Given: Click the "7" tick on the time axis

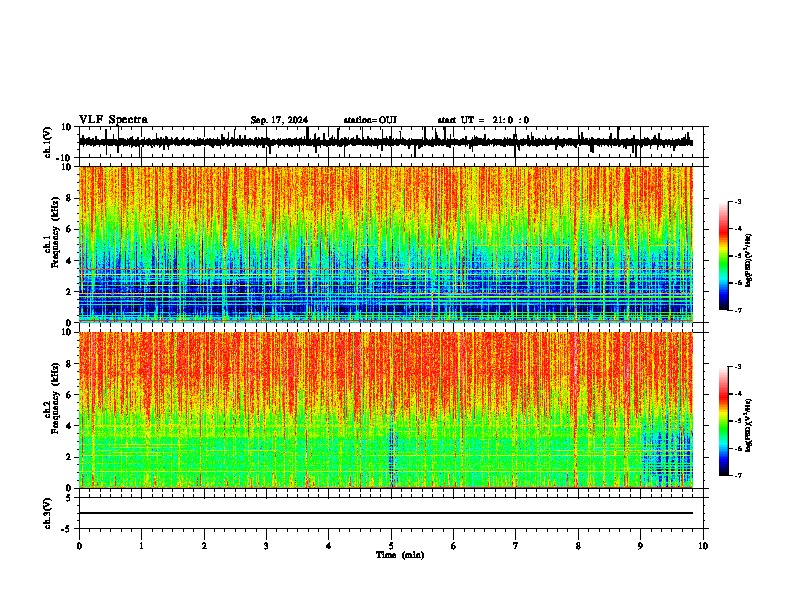Looking at the screenshot, I should pyautogui.click(x=516, y=546).
